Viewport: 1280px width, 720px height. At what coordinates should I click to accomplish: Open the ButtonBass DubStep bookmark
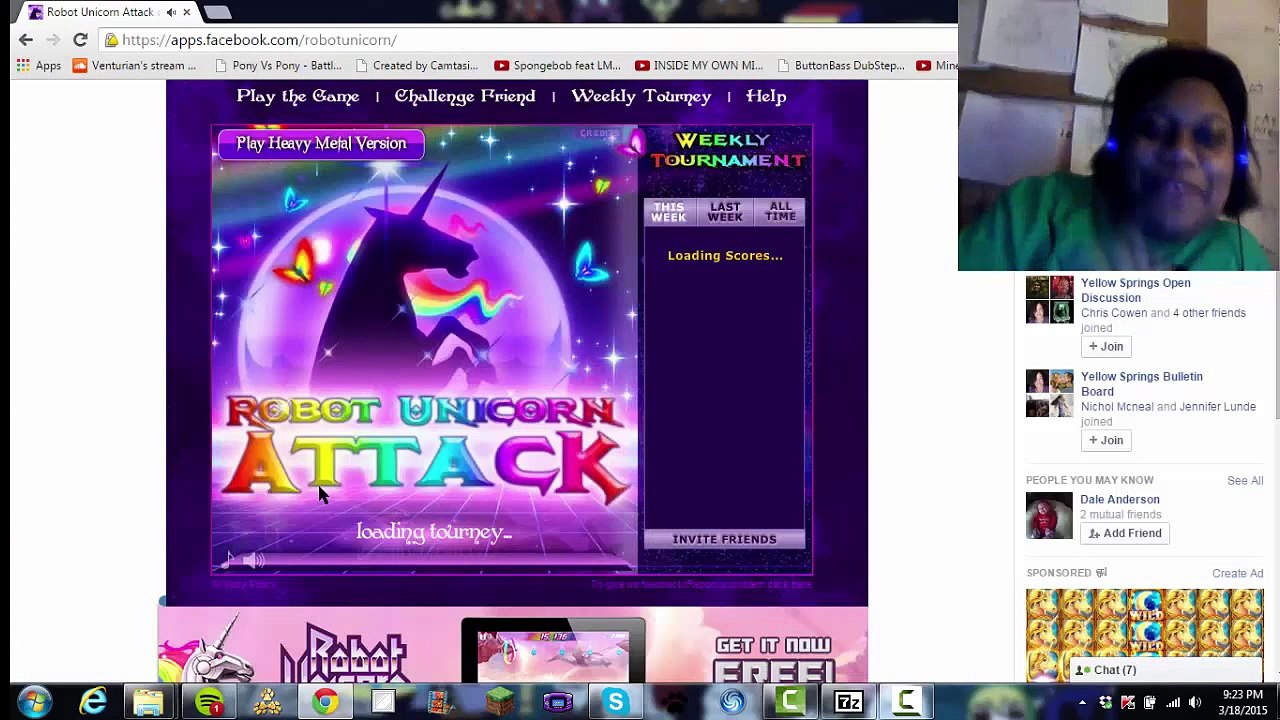(x=840, y=66)
